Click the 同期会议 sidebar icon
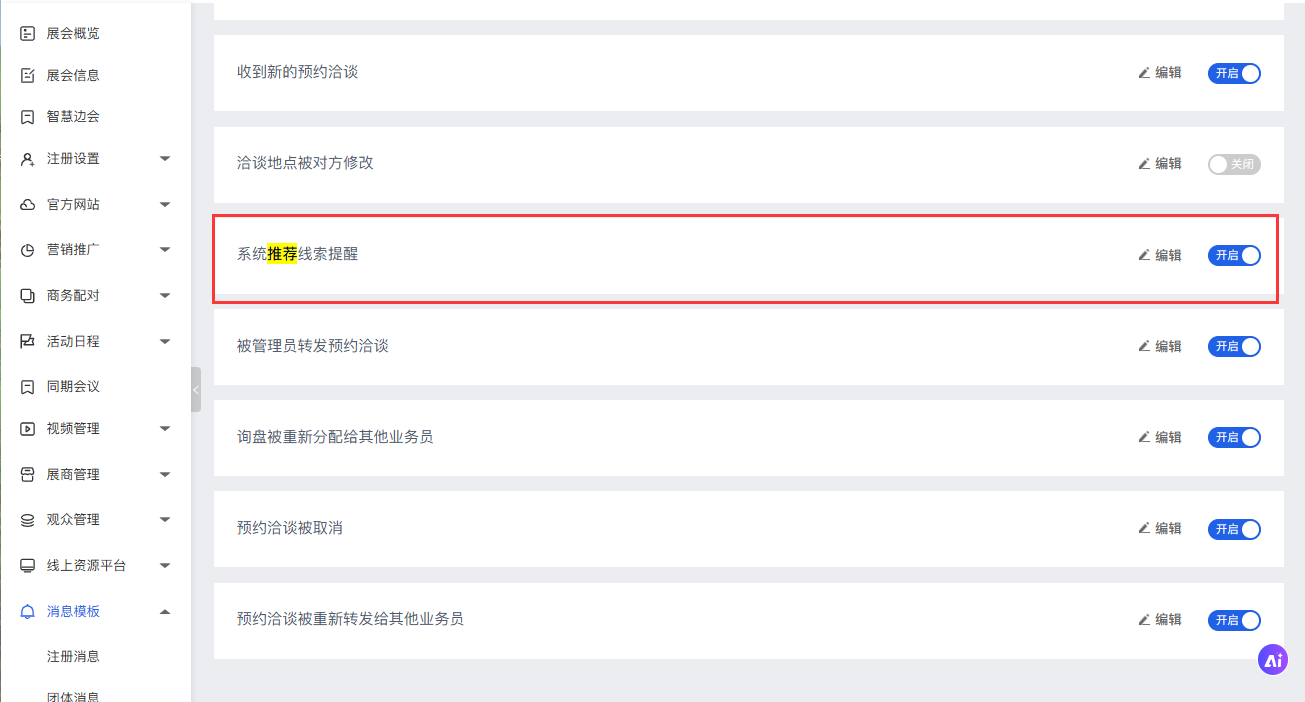This screenshot has width=1305, height=702. click(x=28, y=387)
